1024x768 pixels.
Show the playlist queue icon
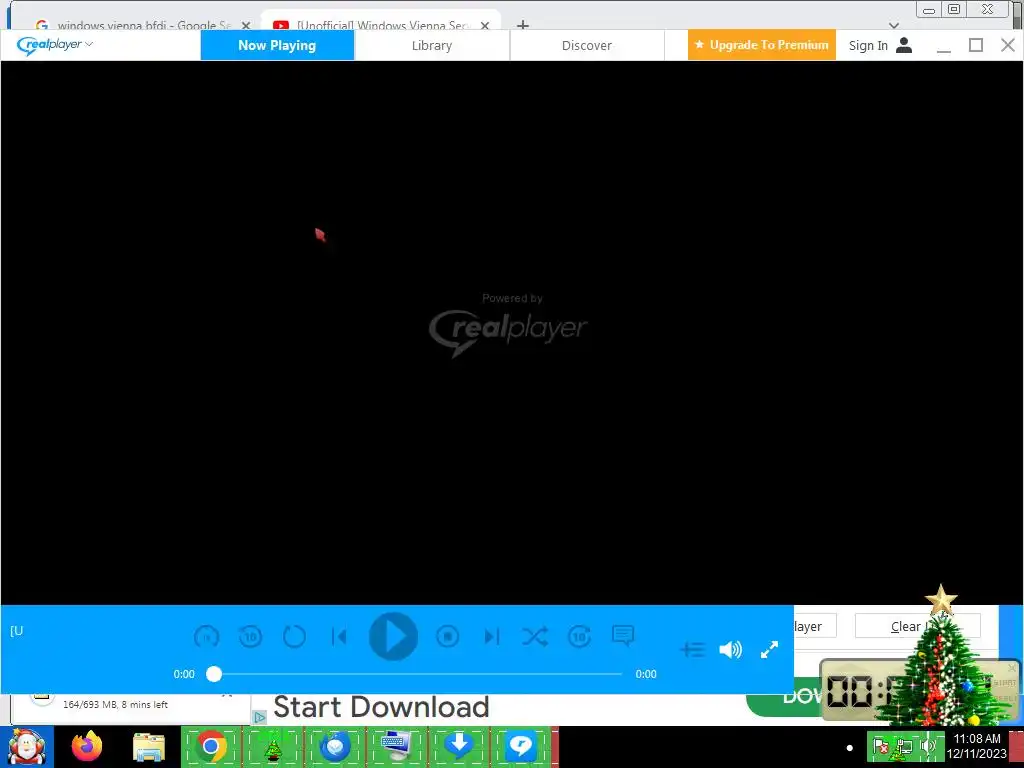693,649
